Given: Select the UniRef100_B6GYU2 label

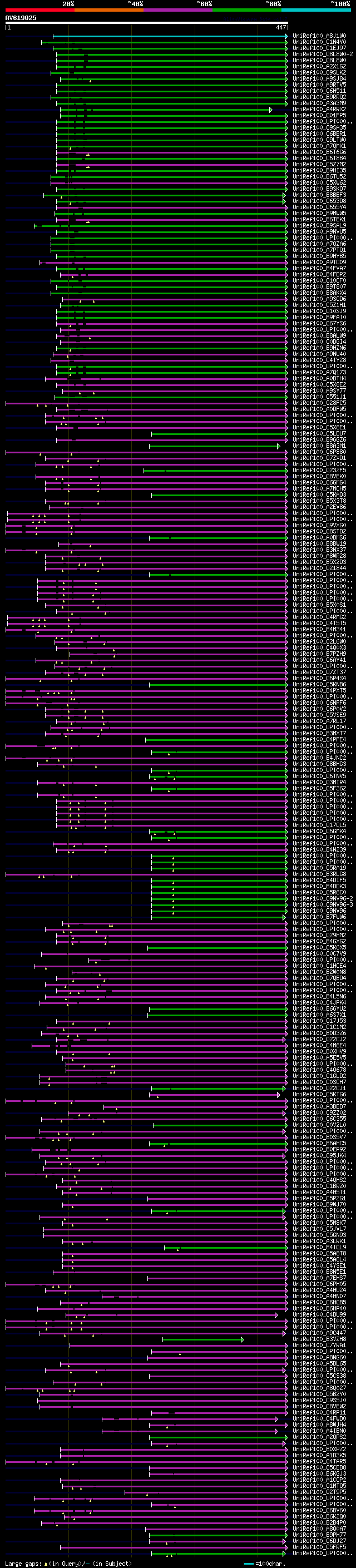Looking at the screenshot, I should coord(319,1008).
